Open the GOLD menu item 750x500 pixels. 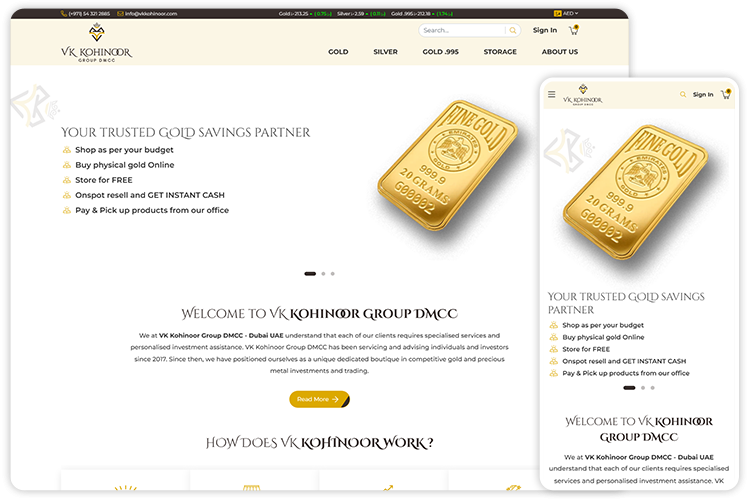[338, 52]
